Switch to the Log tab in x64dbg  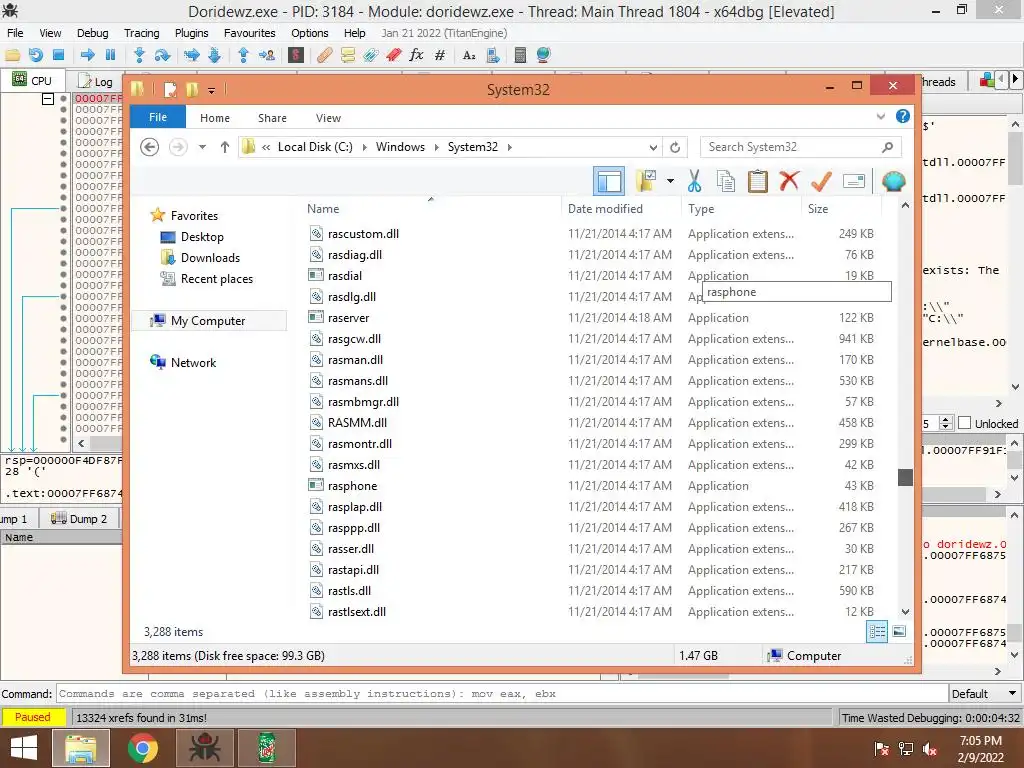pos(95,82)
